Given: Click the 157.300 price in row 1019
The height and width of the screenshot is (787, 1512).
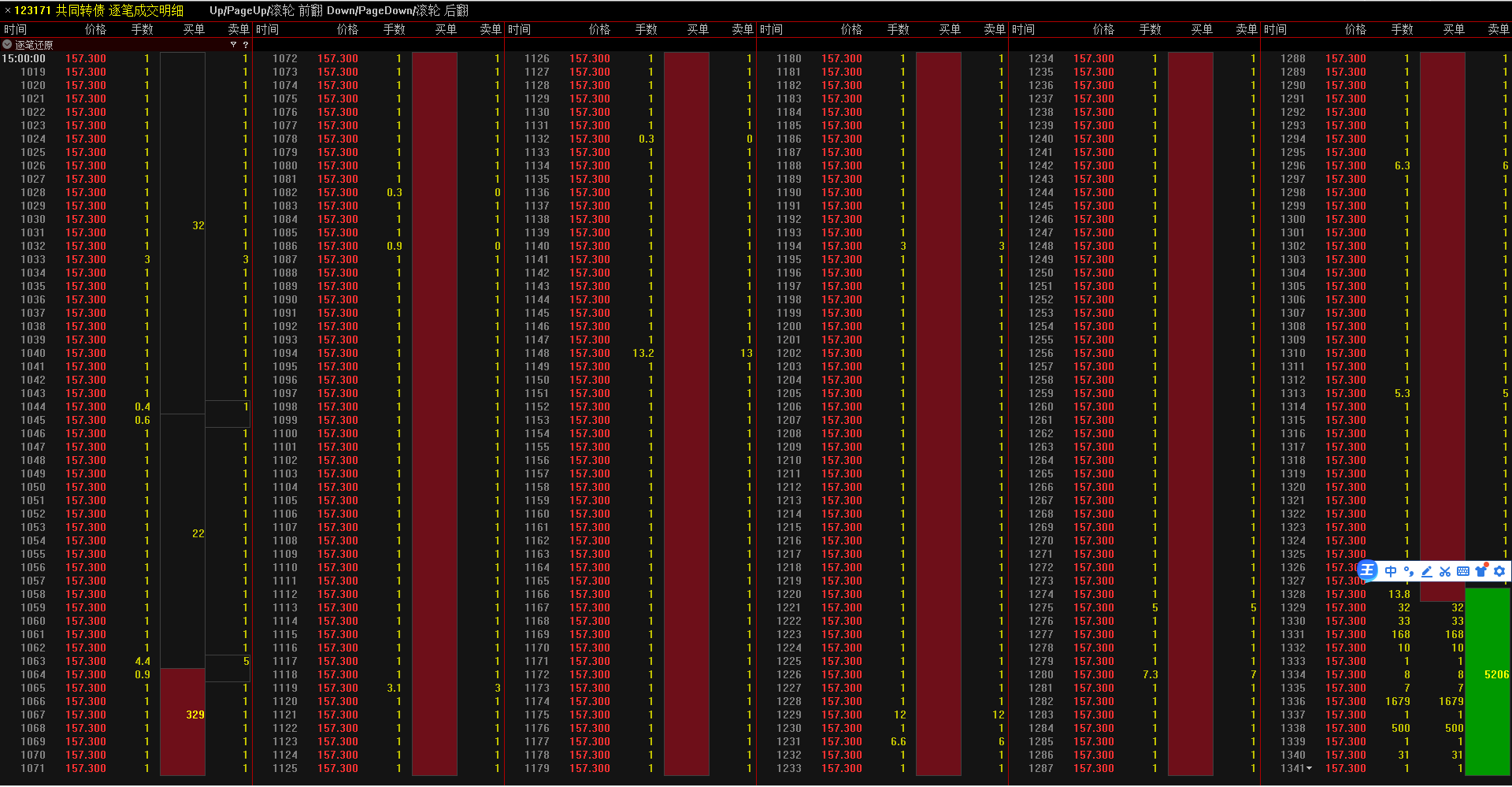Looking at the screenshot, I should pyautogui.click(x=86, y=72).
